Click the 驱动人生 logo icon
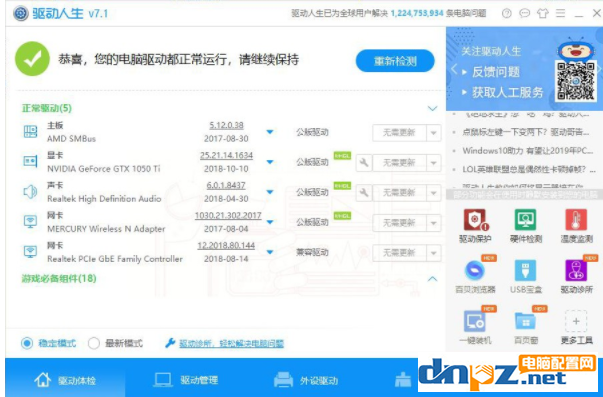603x397 pixels. 21,13
